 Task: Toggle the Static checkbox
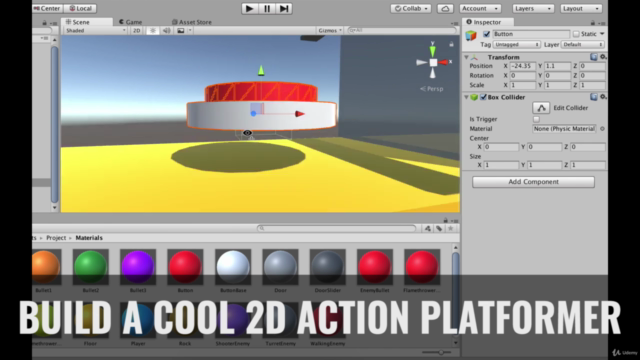(x=576, y=34)
